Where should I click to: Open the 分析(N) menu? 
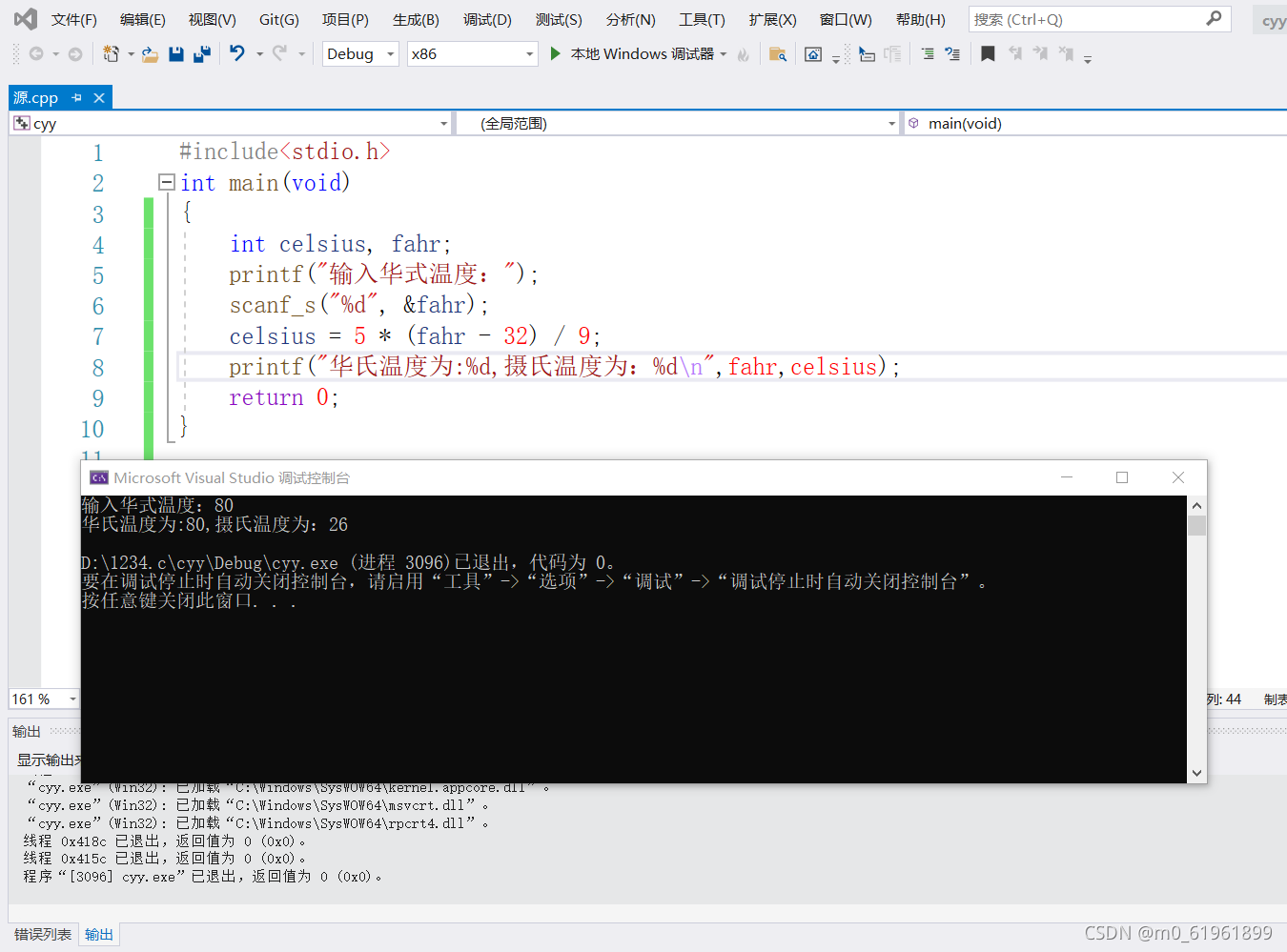[630, 19]
